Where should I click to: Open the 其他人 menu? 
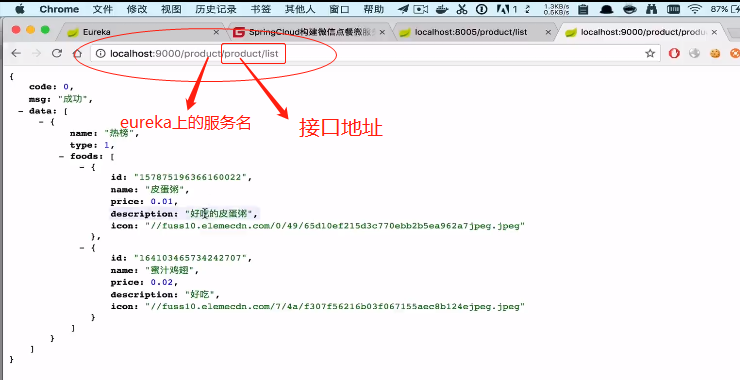click(299, 8)
